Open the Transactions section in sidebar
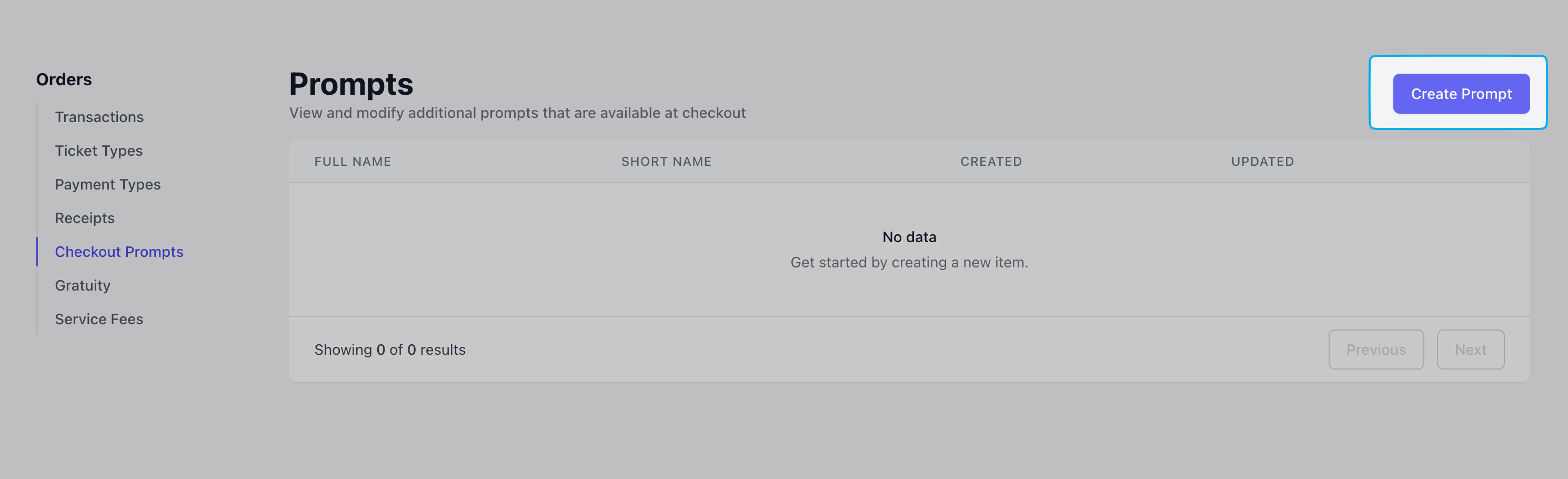The image size is (1568, 479). pyautogui.click(x=99, y=117)
